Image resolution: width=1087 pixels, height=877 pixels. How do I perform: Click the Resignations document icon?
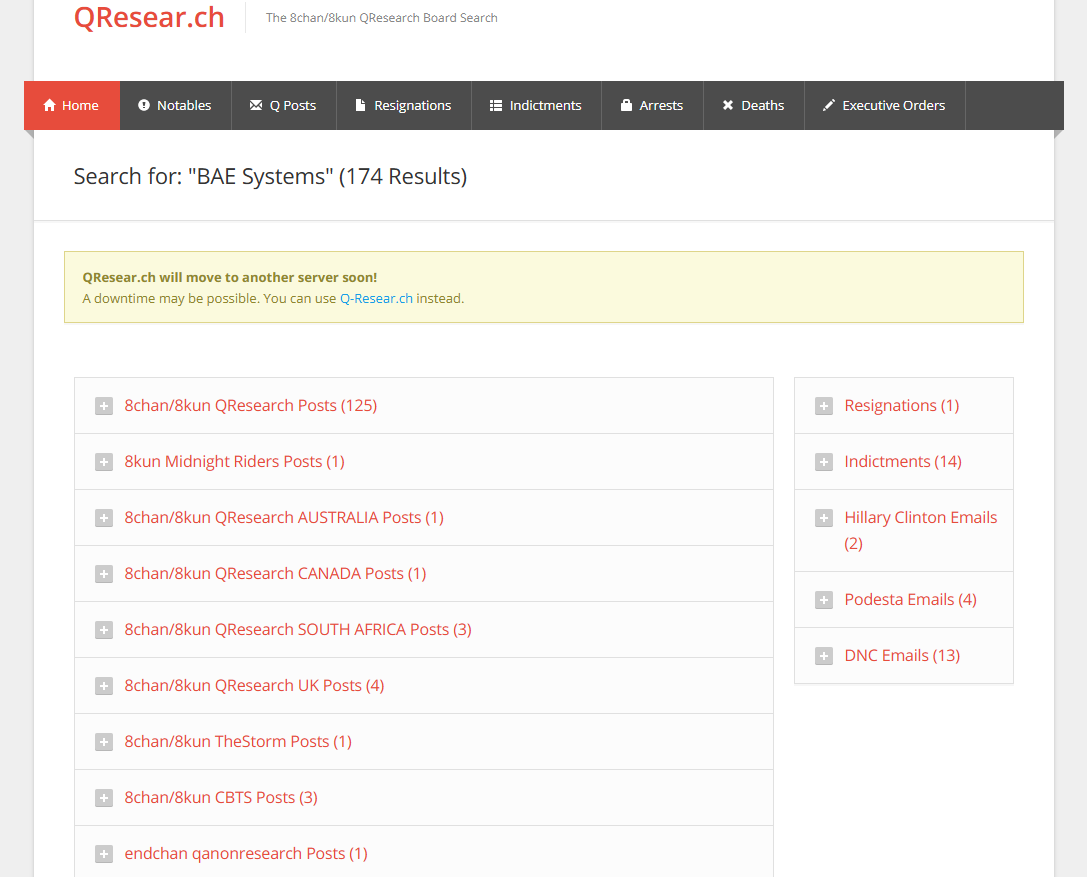360,105
